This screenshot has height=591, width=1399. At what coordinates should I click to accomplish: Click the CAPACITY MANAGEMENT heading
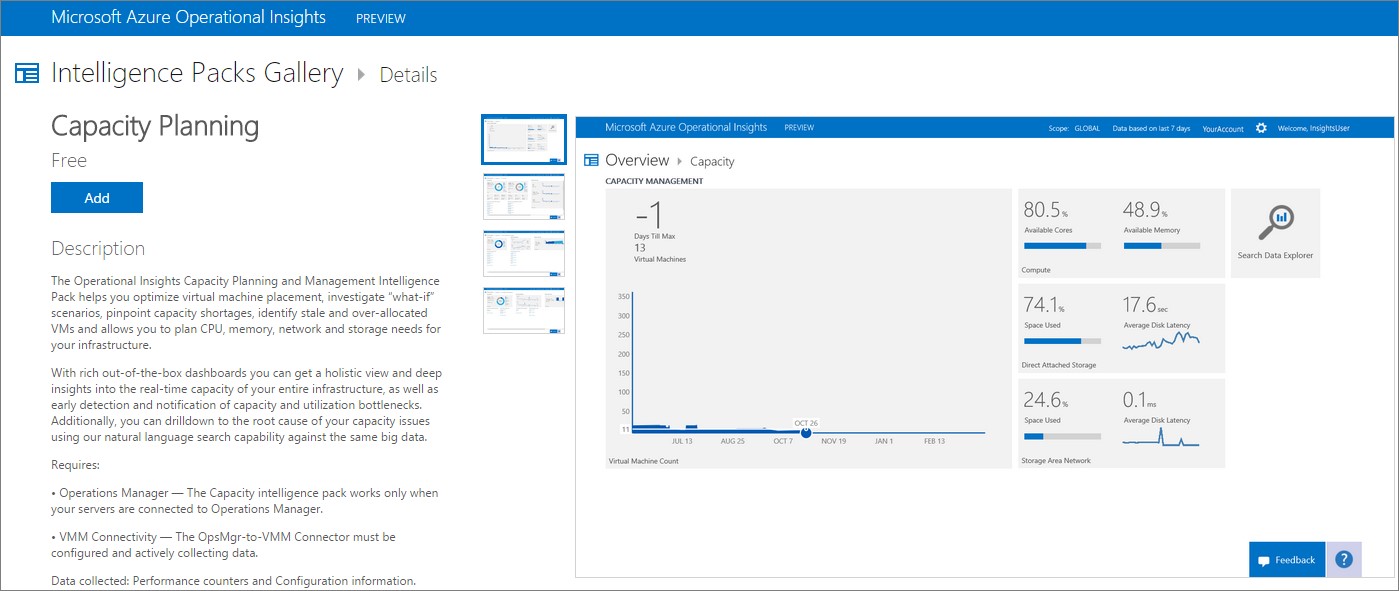[x=654, y=181]
